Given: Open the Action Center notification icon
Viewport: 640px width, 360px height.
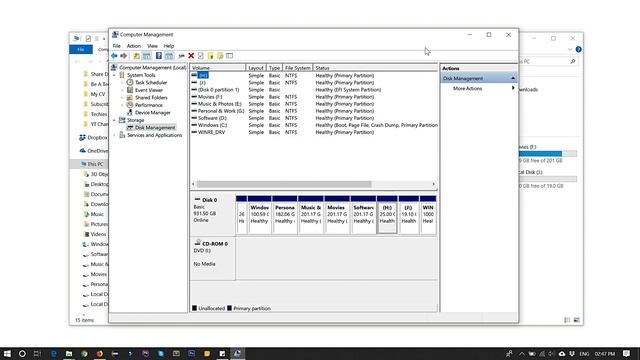Looking at the screenshot, I should pos(627,353).
